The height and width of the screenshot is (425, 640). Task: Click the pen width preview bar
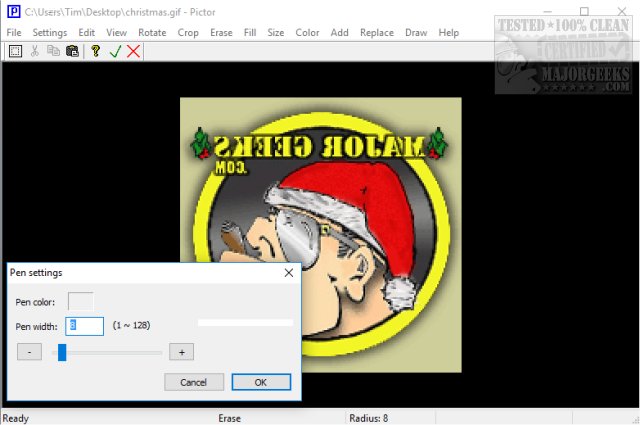[245, 323]
